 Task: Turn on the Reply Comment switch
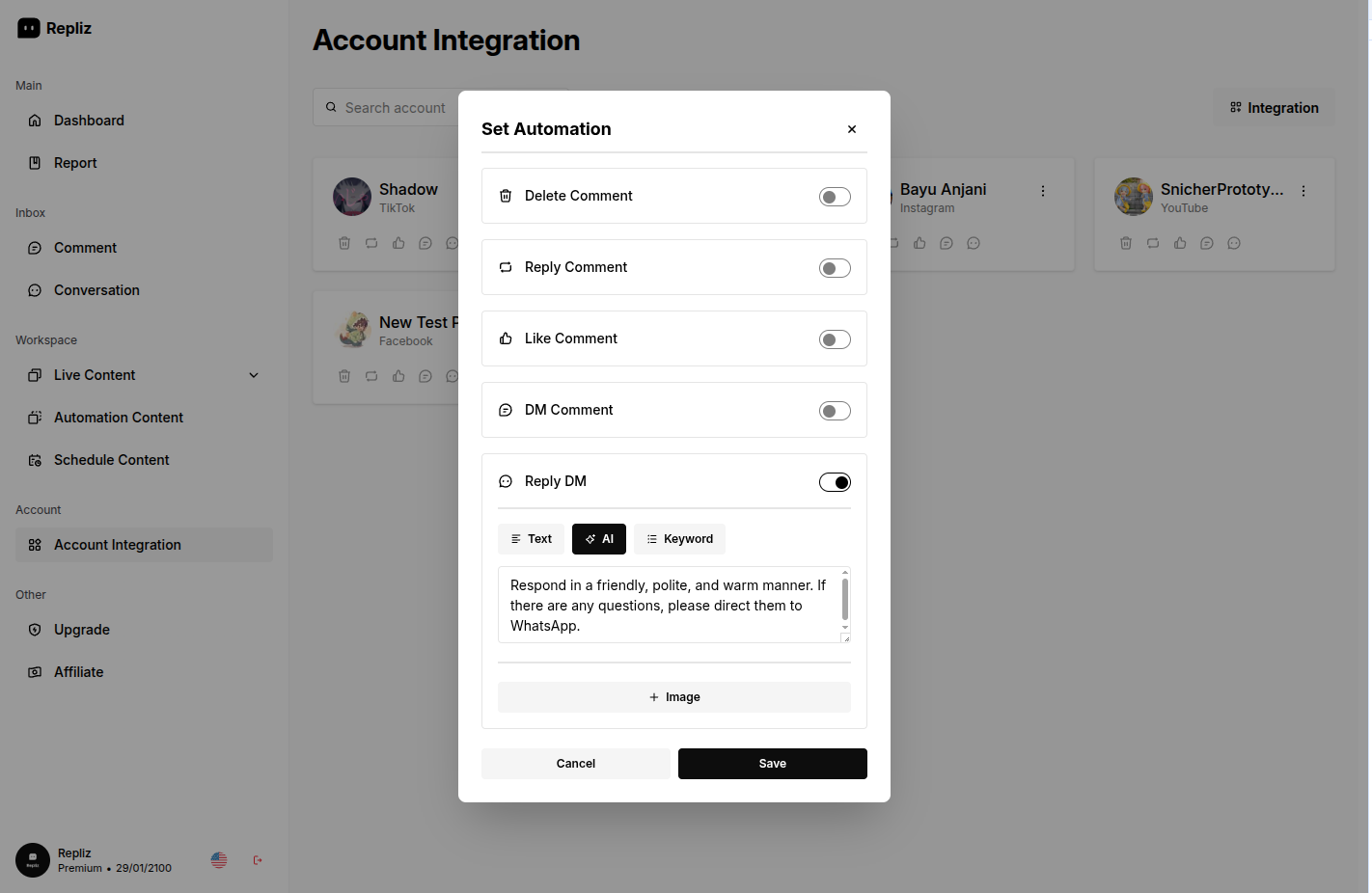pyautogui.click(x=835, y=268)
